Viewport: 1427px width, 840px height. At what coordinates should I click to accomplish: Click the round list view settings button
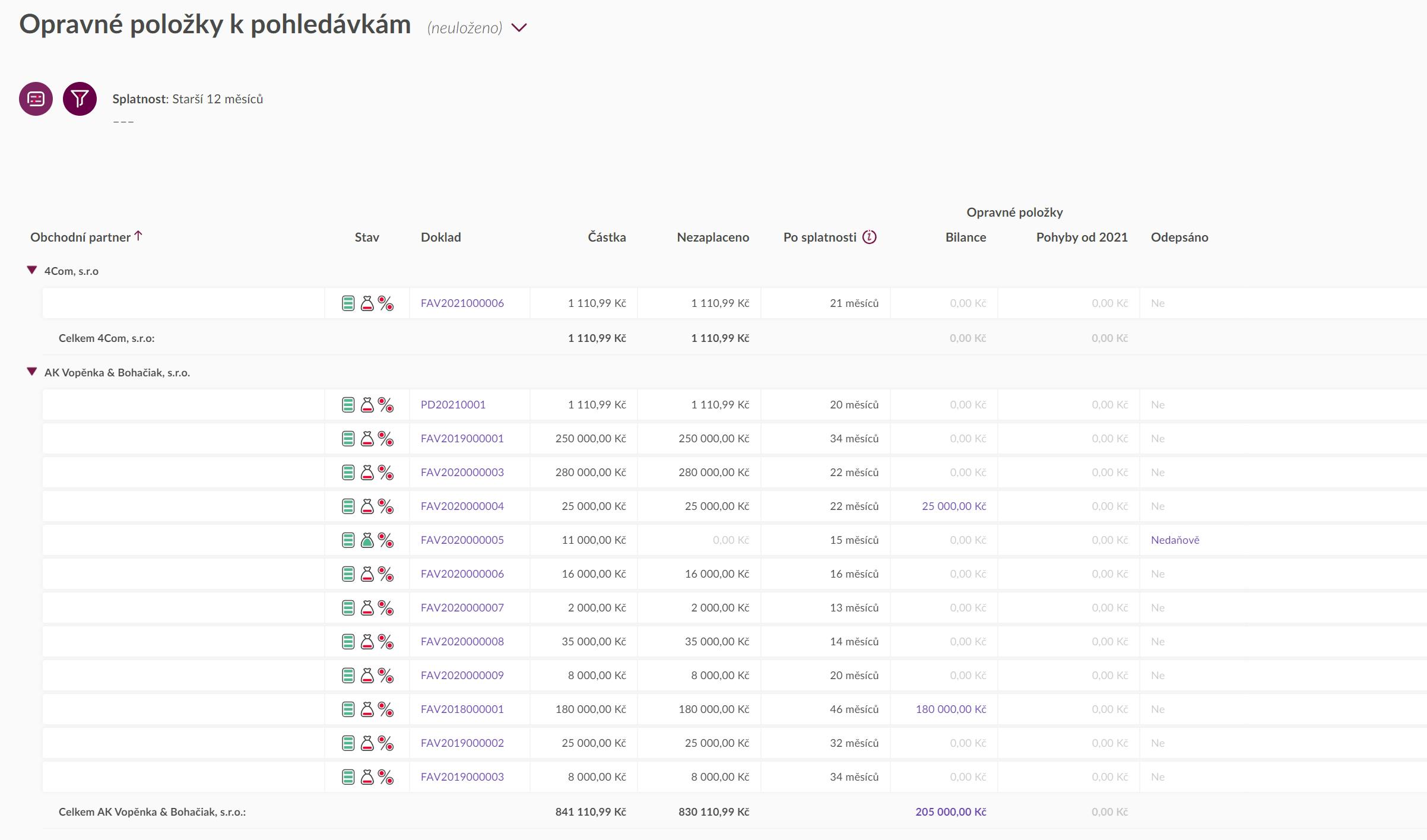36,99
